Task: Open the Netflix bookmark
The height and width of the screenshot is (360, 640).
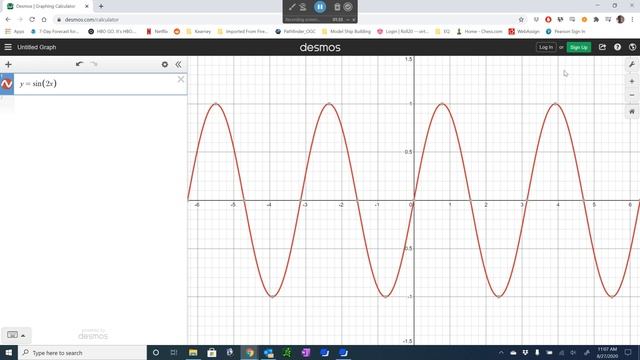Action: [157, 31]
